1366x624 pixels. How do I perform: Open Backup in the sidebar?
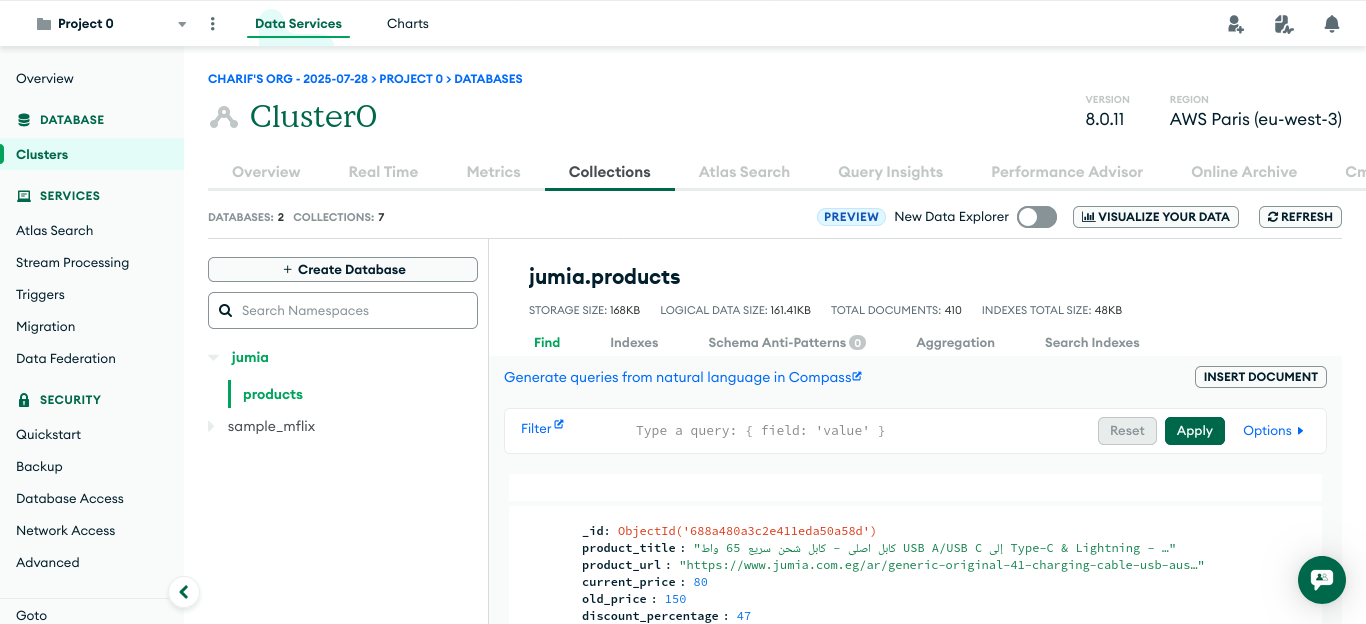click(39, 467)
